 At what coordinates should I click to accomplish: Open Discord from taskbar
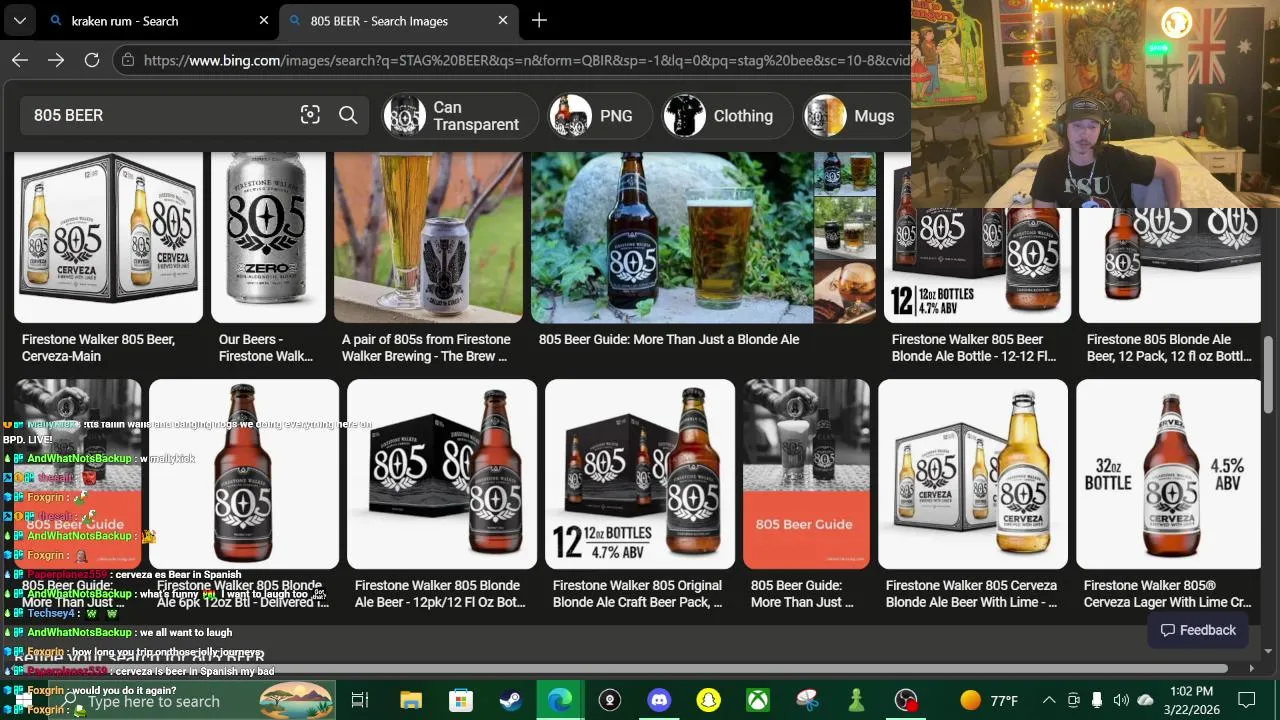[659, 700]
